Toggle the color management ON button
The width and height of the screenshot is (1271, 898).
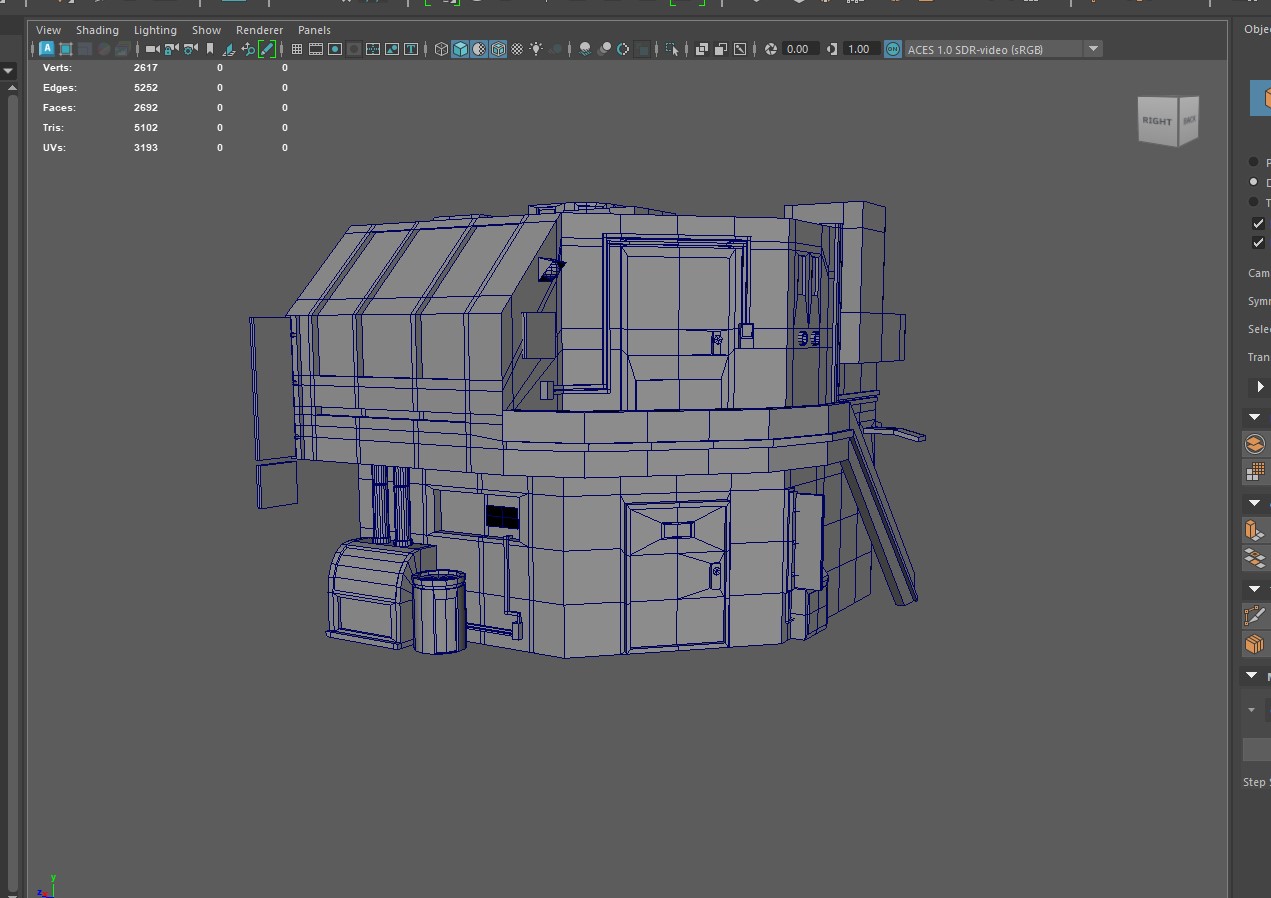(x=892, y=49)
